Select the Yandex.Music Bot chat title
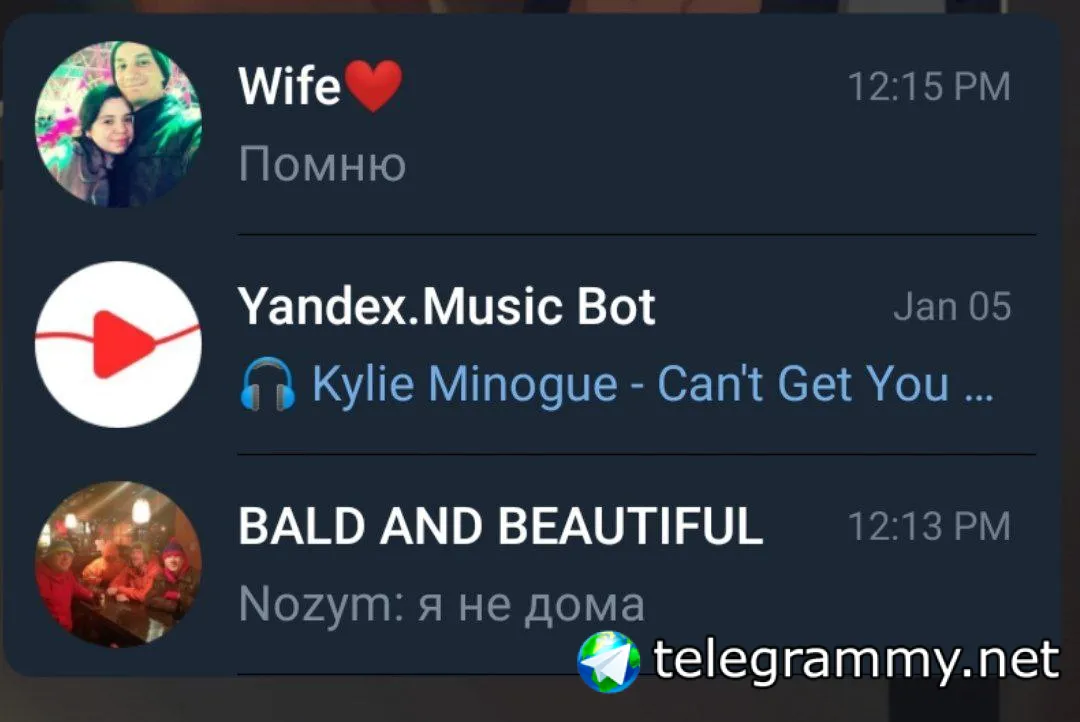This screenshot has height=722, width=1080. coord(446,307)
